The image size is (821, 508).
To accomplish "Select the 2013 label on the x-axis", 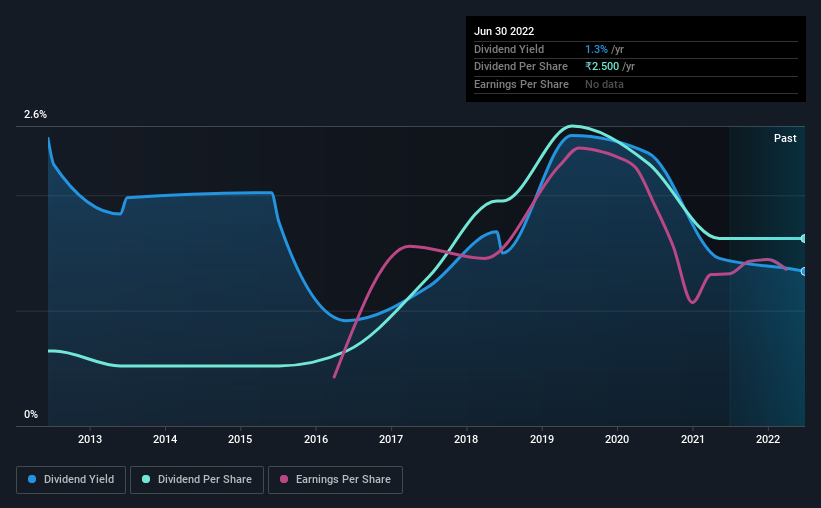I will click(x=90, y=439).
